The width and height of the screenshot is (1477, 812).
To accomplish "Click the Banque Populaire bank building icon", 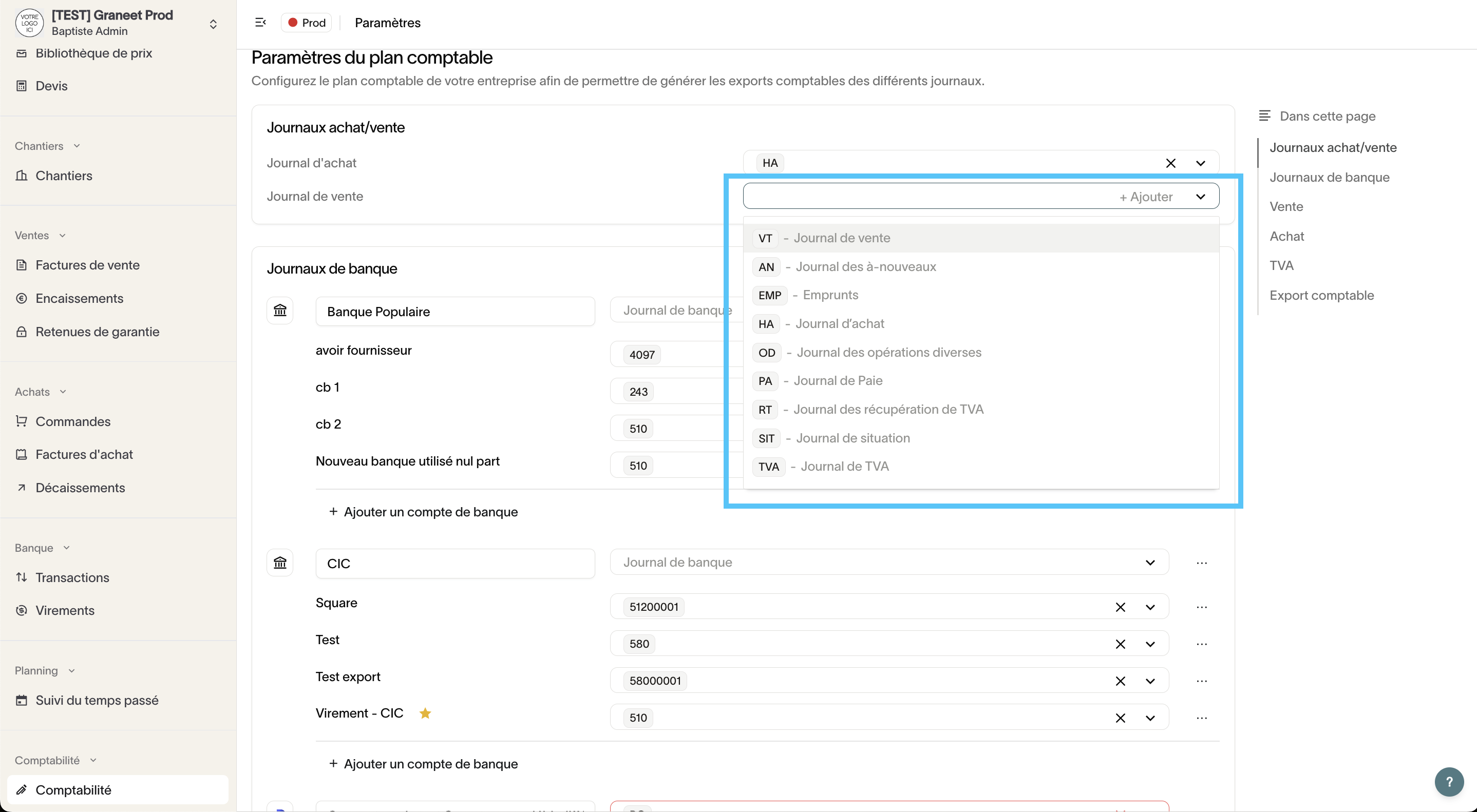I will pos(280,311).
